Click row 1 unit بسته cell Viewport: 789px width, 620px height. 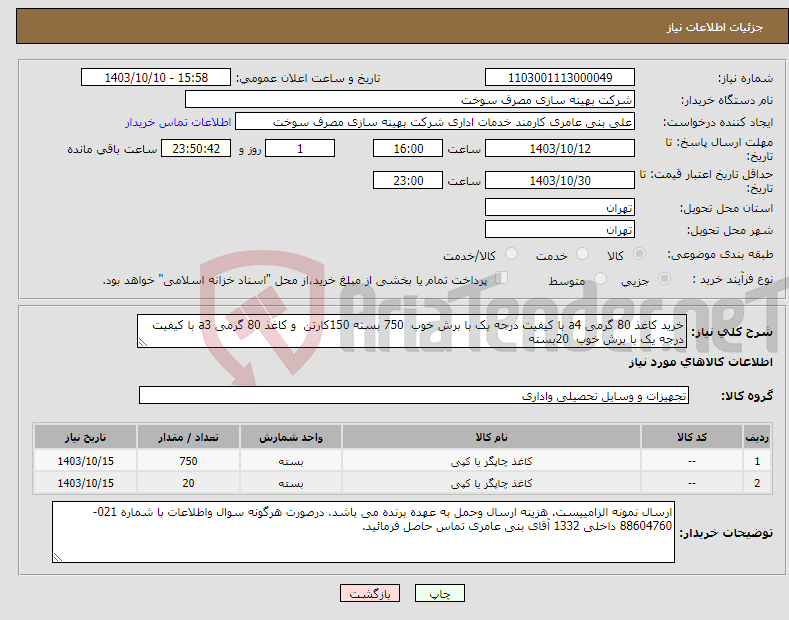click(291, 461)
